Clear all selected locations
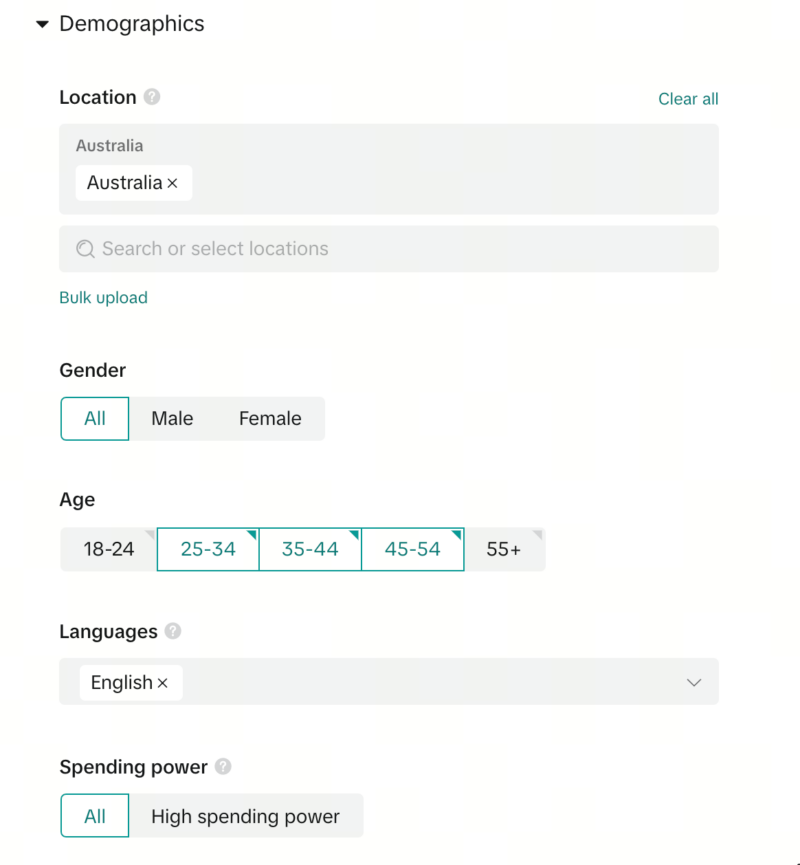This screenshot has width=800, height=865. point(688,99)
